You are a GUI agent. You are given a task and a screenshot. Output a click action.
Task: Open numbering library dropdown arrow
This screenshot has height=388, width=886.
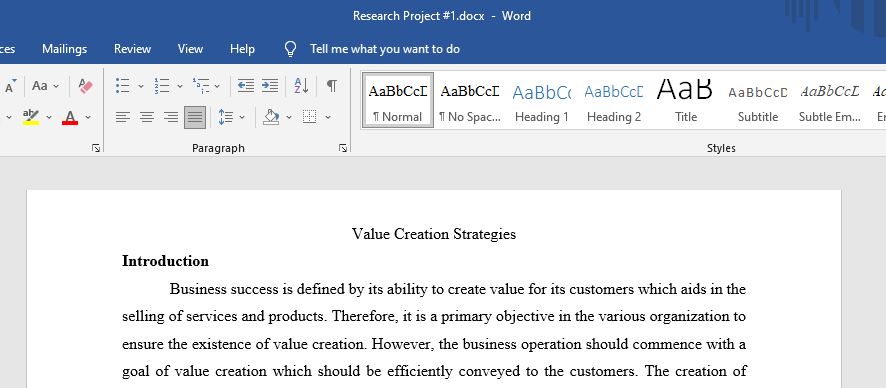[x=180, y=86]
